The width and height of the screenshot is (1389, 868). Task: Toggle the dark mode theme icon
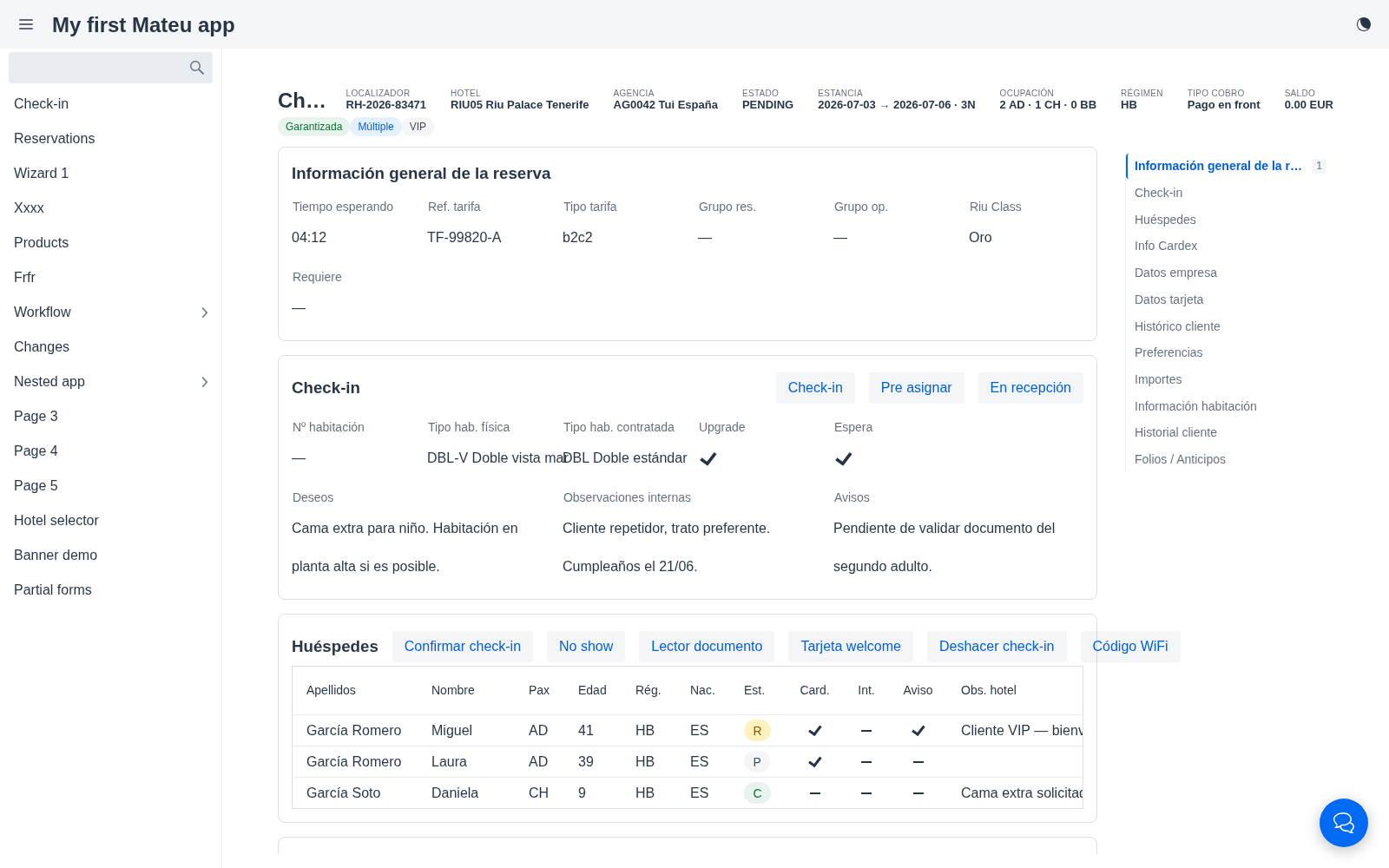[x=1364, y=24]
